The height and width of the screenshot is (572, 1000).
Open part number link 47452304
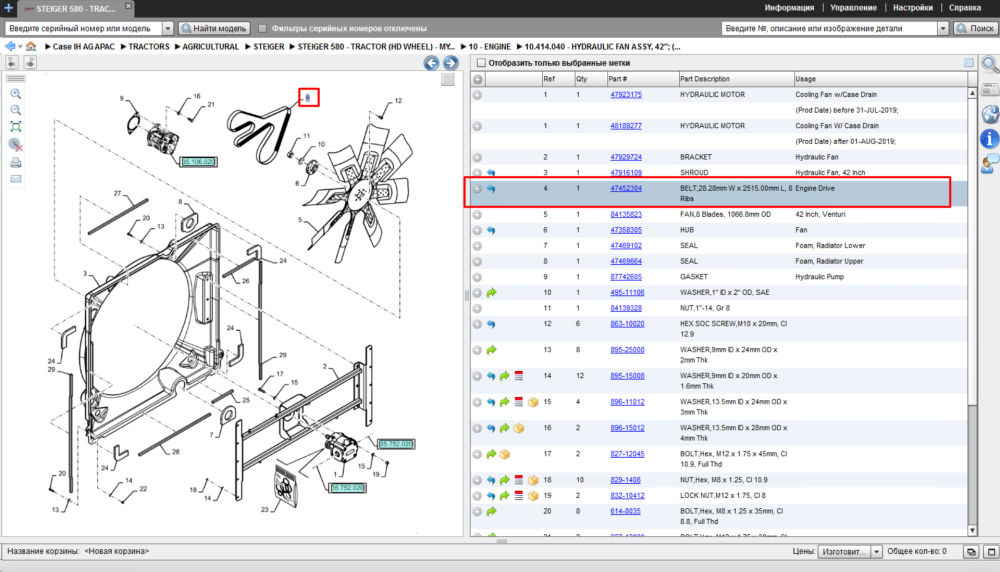pos(626,189)
